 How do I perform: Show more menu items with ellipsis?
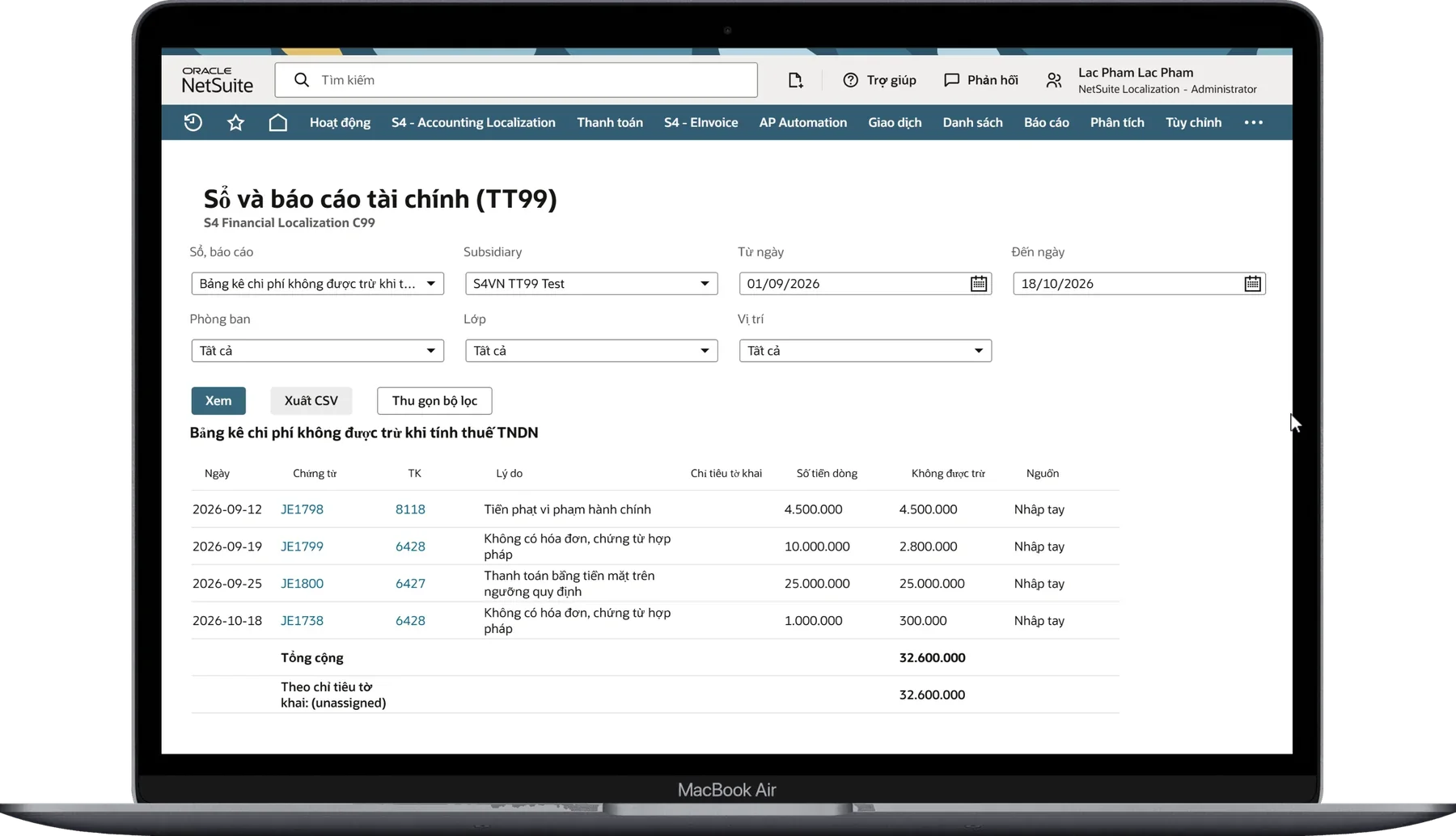(x=1253, y=122)
